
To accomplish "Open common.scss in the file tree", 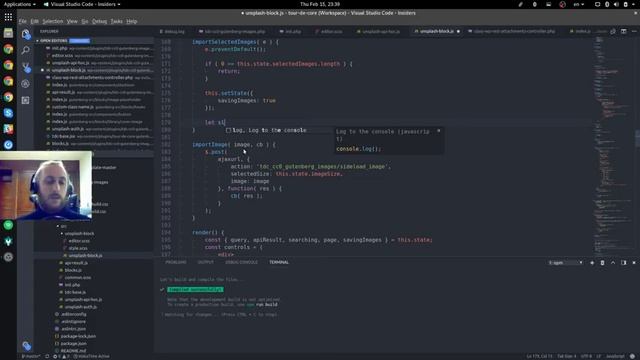I will pos(78,278).
